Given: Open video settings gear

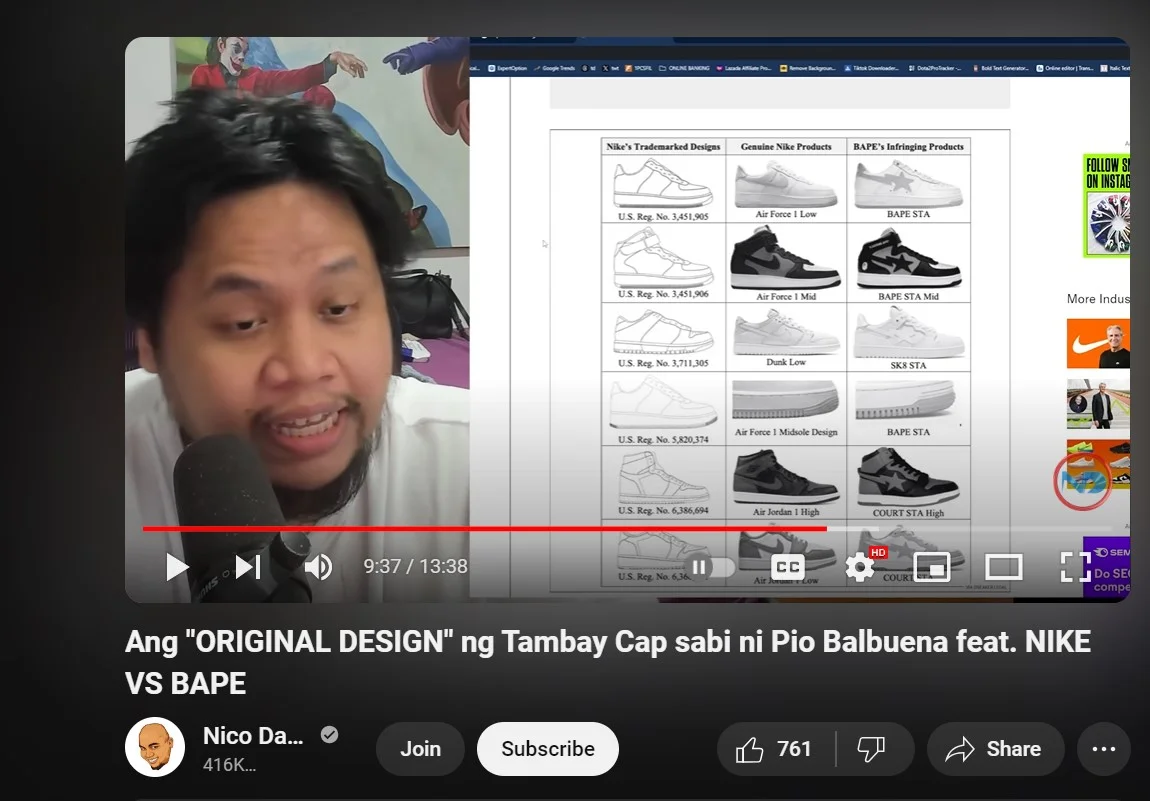Looking at the screenshot, I should (x=860, y=567).
